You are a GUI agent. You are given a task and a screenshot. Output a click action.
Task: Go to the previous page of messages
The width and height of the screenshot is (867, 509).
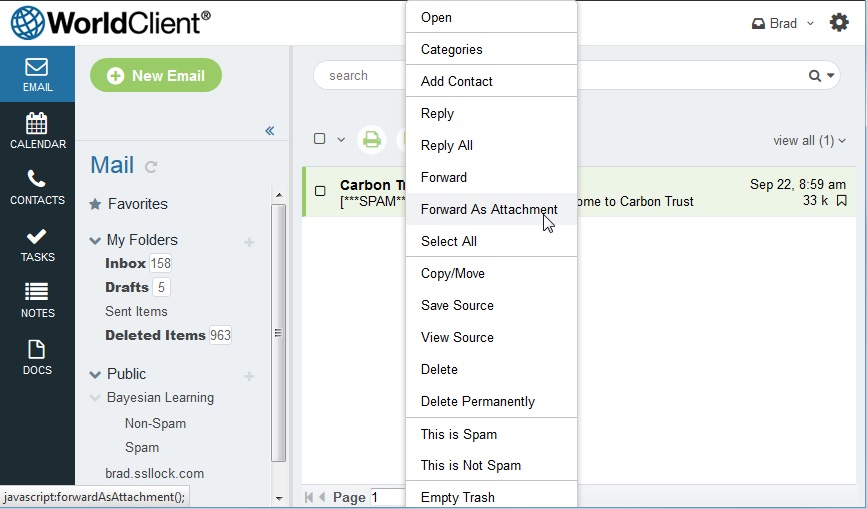click(322, 497)
